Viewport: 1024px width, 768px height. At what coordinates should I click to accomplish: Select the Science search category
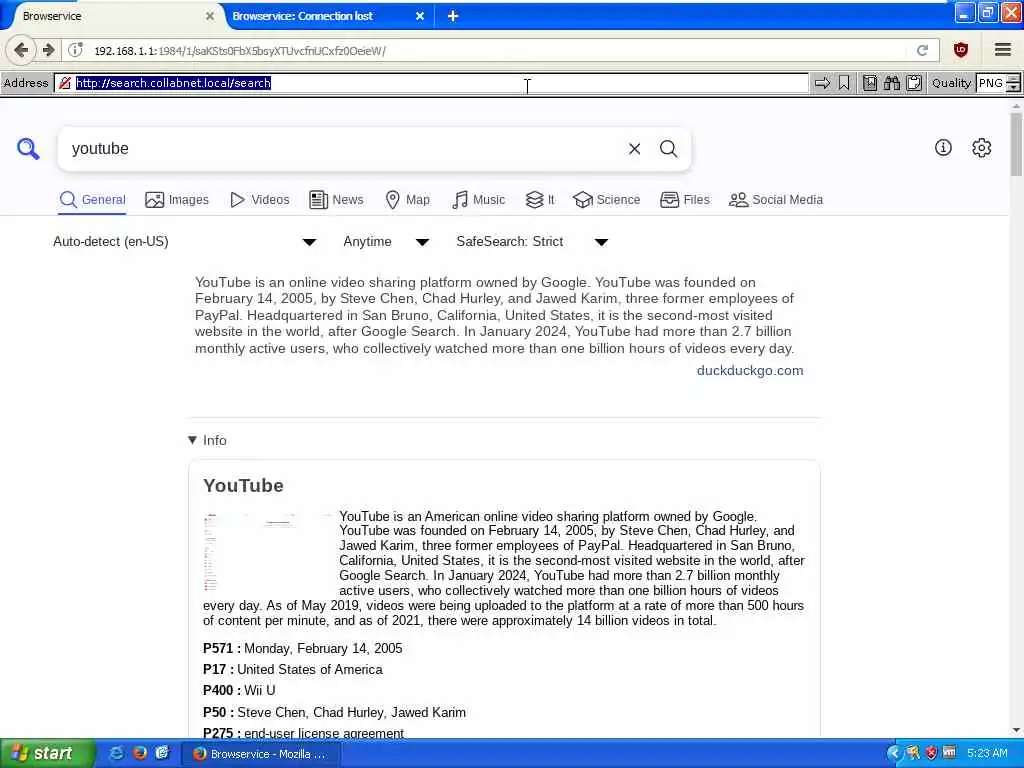click(x=607, y=200)
